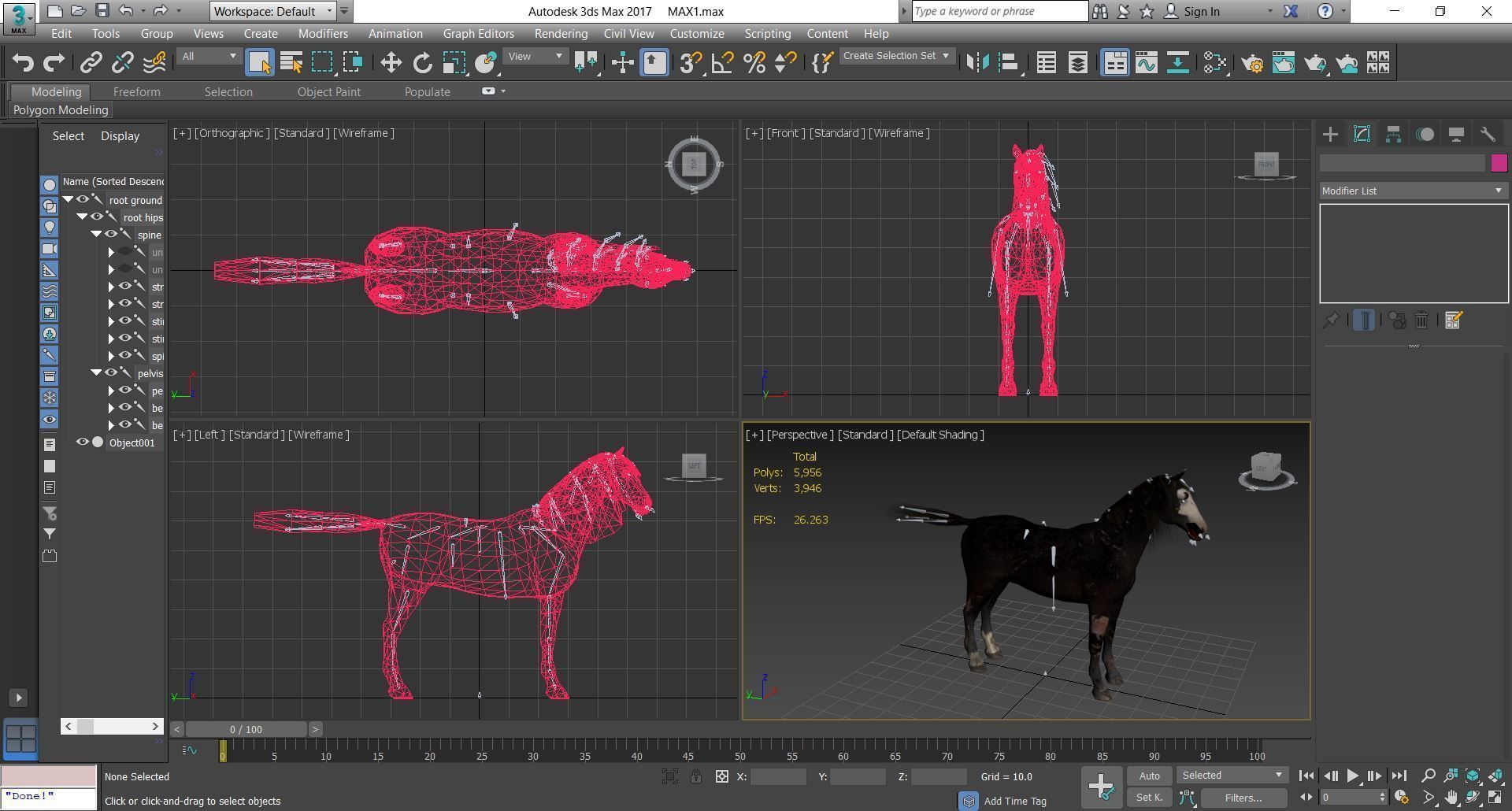Image resolution: width=1512 pixels, height=811 pixels.
Task: Activate Select and Rotate tool
Action: 423,63
